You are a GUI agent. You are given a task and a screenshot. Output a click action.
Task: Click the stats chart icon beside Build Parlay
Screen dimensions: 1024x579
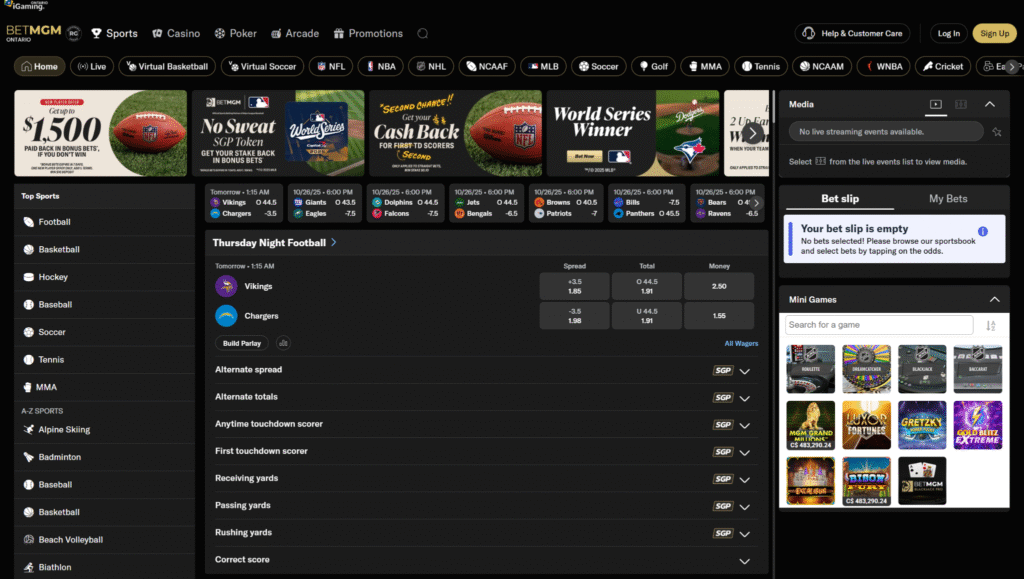[x=283, y=343]
